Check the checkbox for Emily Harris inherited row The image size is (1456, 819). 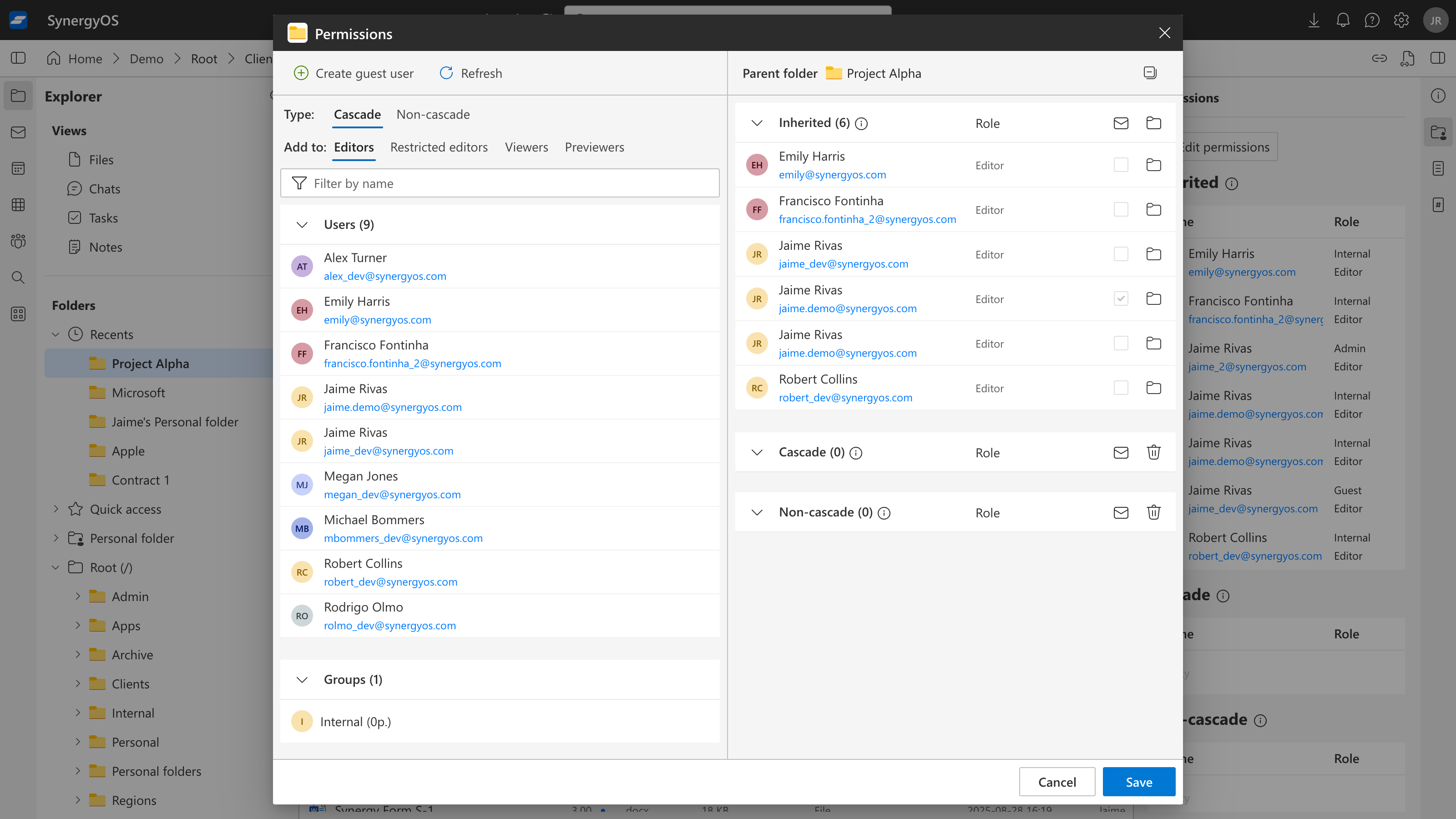coord(1121,164)
